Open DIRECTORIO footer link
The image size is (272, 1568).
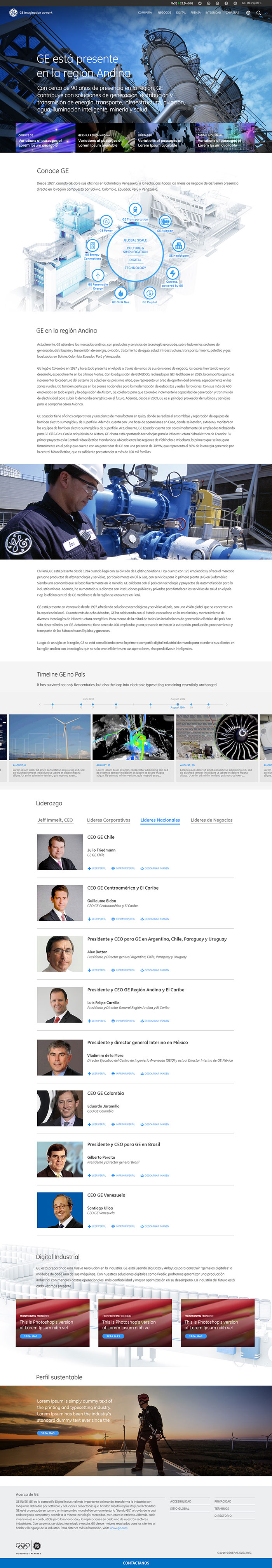point(223,1516)
